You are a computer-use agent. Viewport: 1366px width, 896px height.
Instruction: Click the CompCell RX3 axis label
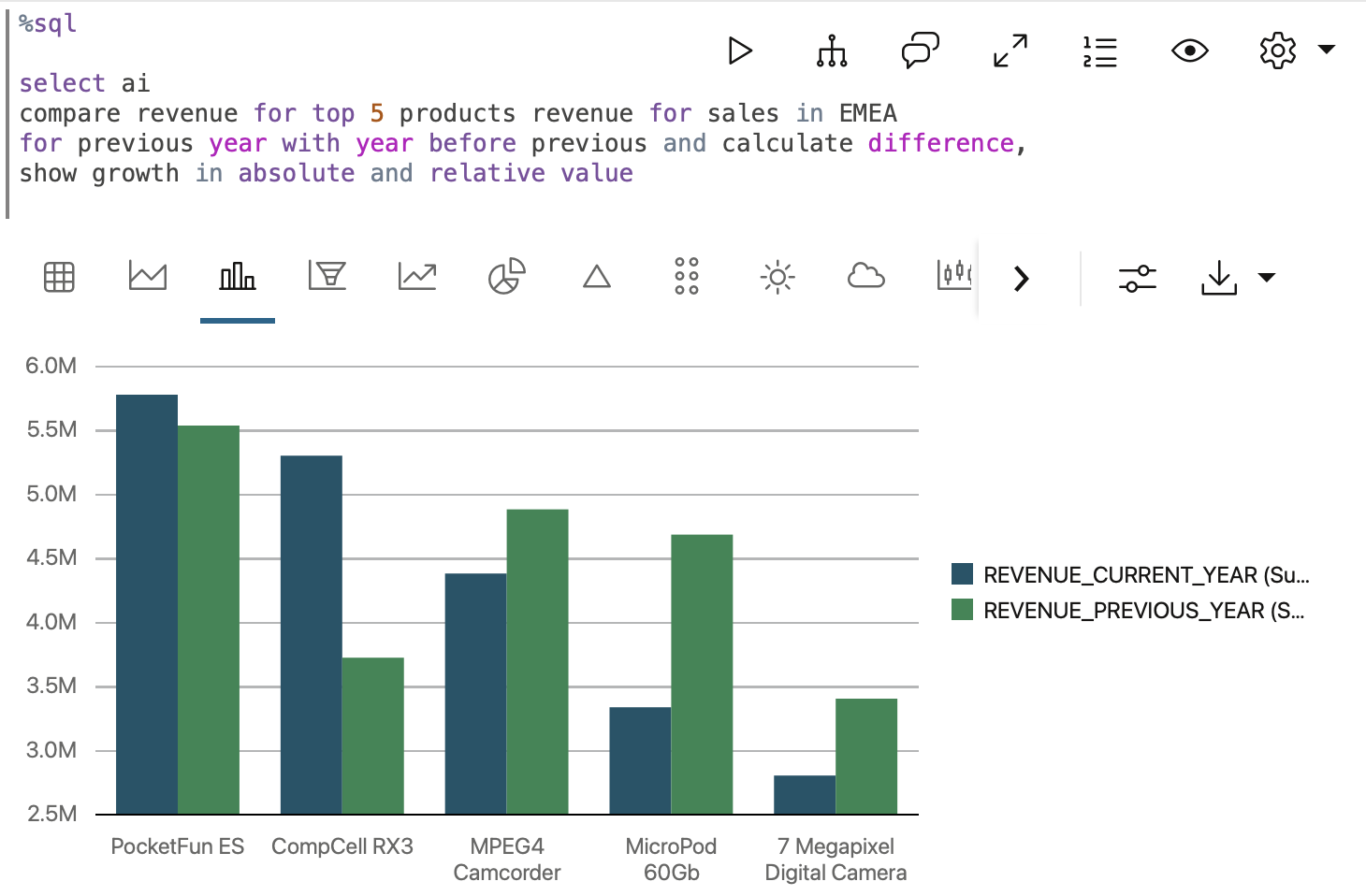point(342,846)
